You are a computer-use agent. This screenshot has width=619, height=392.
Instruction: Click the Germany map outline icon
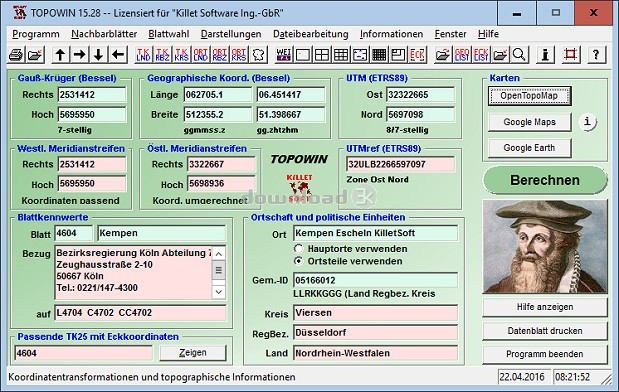[259, 54]
